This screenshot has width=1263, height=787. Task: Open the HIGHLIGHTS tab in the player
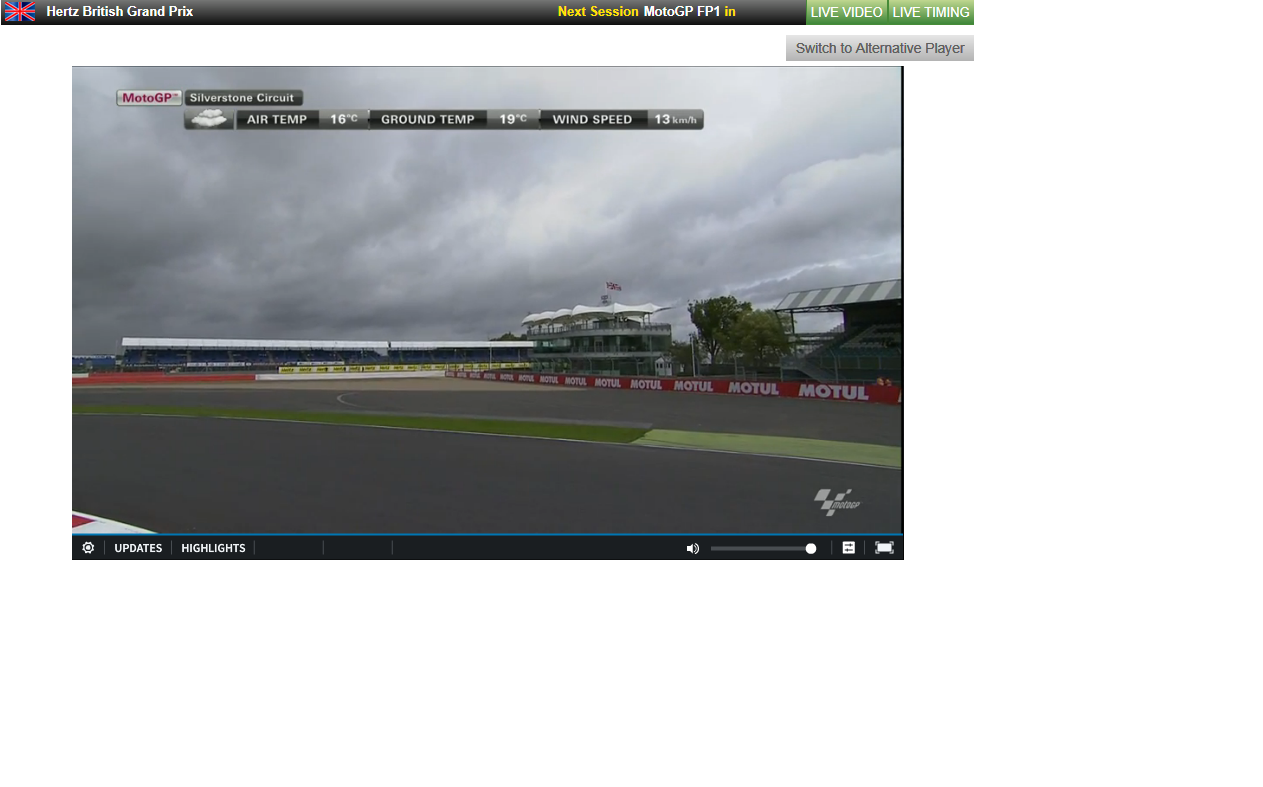[213, 548]
